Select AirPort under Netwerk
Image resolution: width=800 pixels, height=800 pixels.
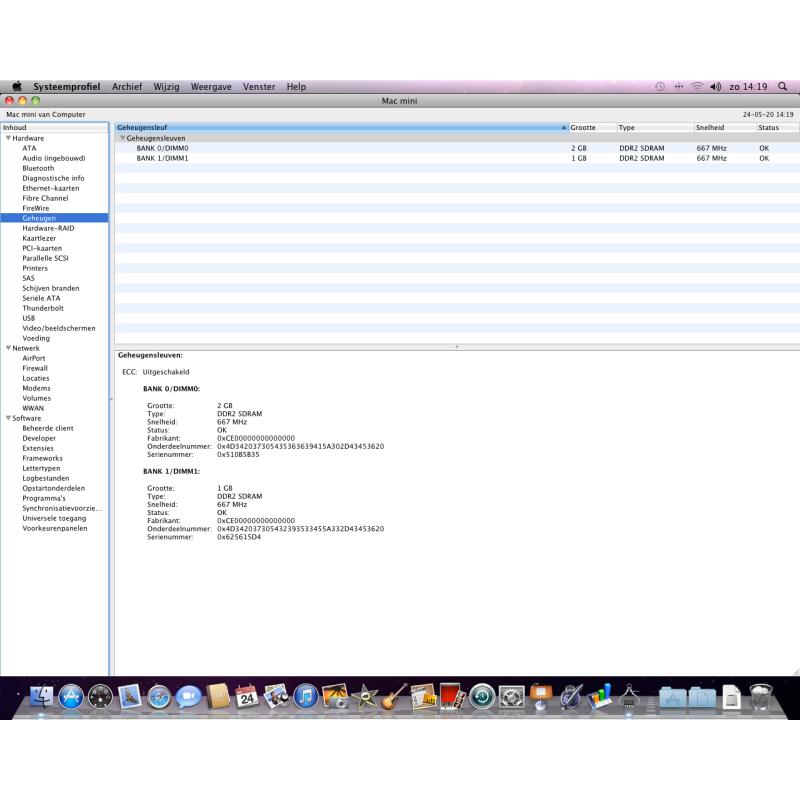point(34,358)
